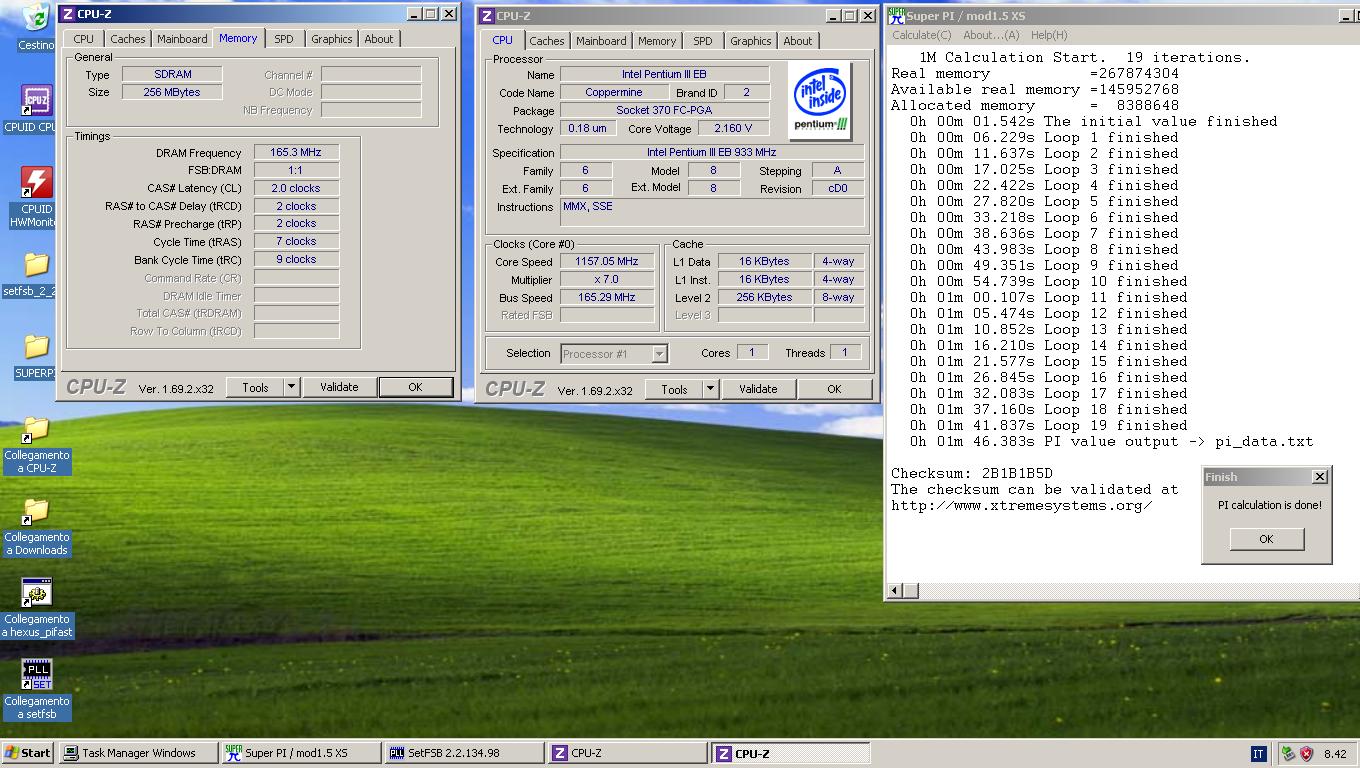The image size is (1360, 768).
Task: Switch to the inactive CPU-Z taskbar button
Action: pyautogui.click(x=627, y=753)
